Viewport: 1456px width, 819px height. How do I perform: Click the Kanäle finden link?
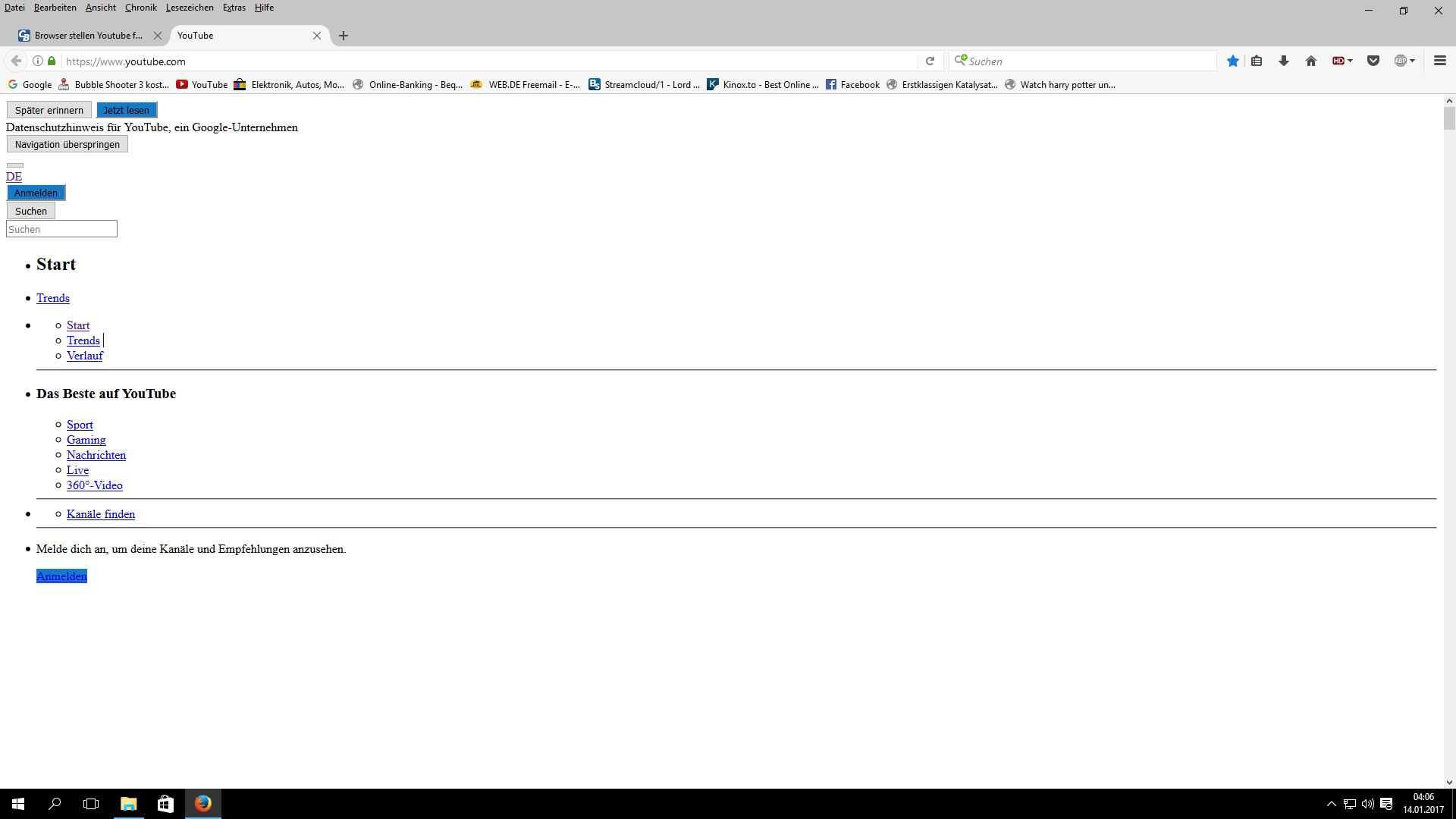(x=101, y=514)
